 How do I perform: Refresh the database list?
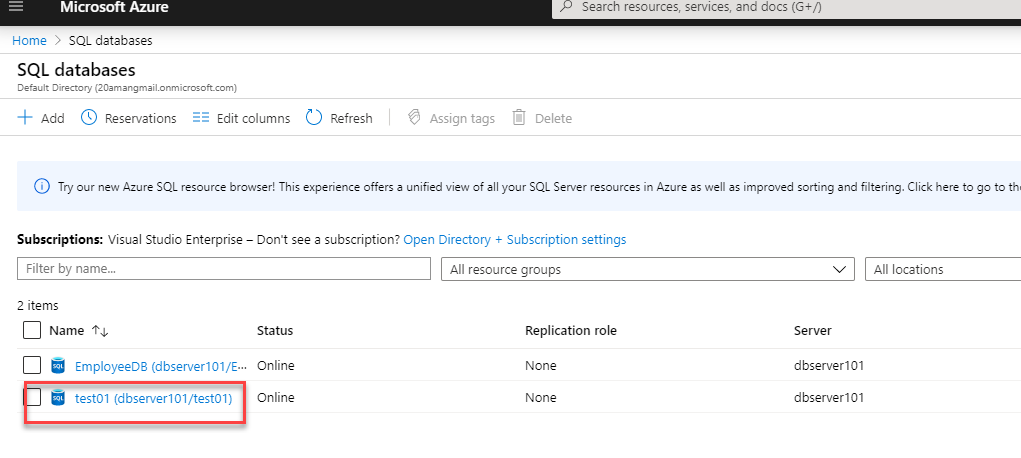pos(352,119)
